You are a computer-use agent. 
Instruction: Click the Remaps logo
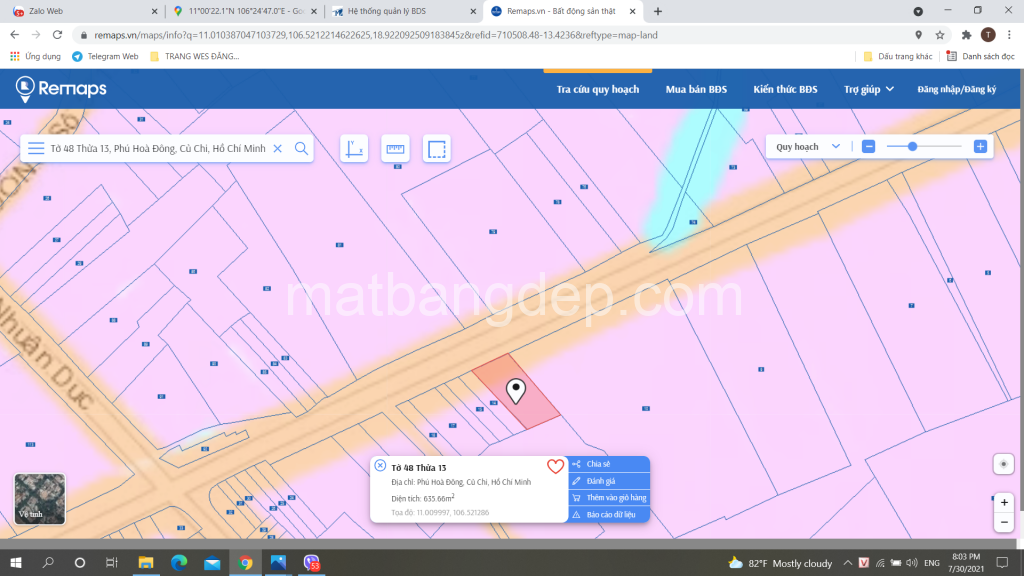tap(61, 89)
